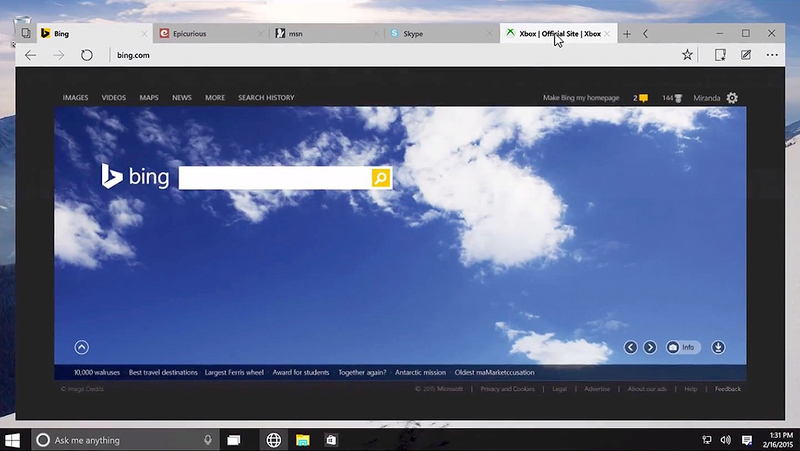Viewport: 800px width, 451px height.
Task: Open File Explorer from taskbar
Action: click(303, 440)
